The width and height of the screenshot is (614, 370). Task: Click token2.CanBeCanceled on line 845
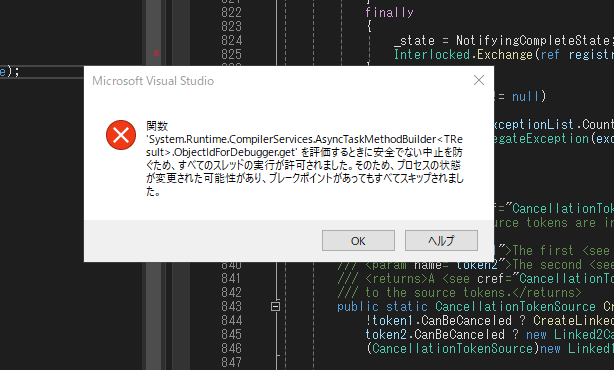click(435, 334)
